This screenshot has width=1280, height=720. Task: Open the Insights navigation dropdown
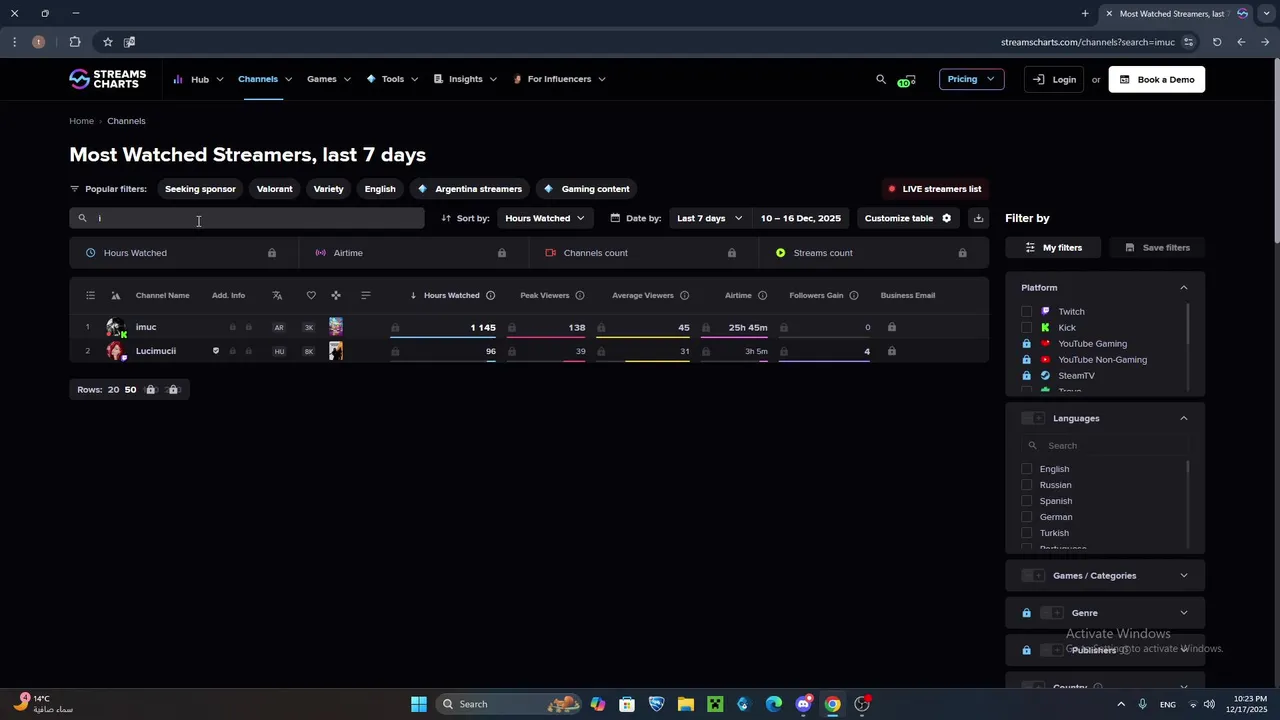point(465,79)
